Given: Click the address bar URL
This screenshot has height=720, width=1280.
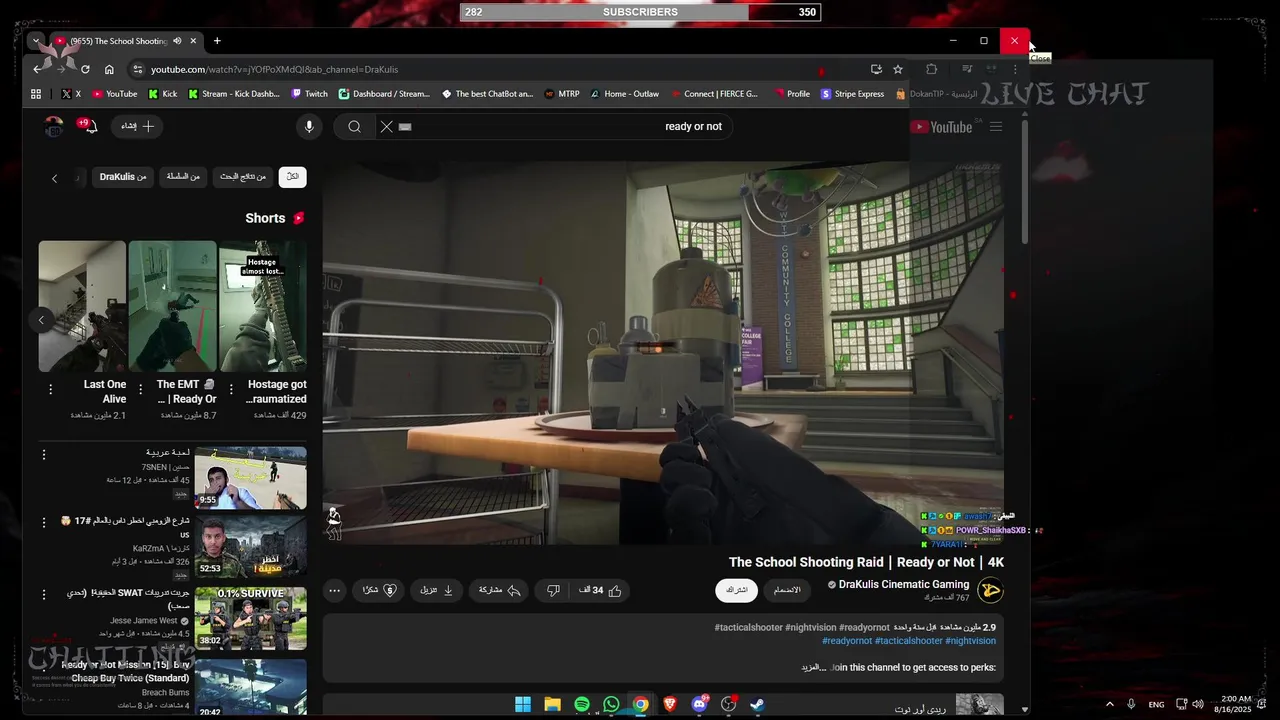Looking at the screenshot, I should (x=275, y=69).
